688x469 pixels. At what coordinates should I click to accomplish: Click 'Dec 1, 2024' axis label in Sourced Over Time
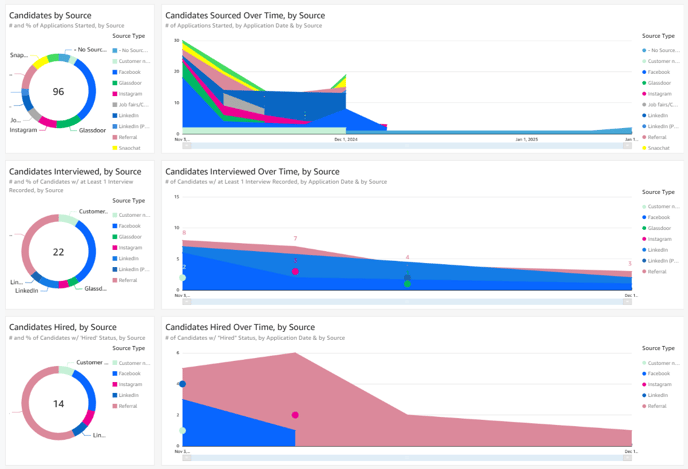pos(346,140)
